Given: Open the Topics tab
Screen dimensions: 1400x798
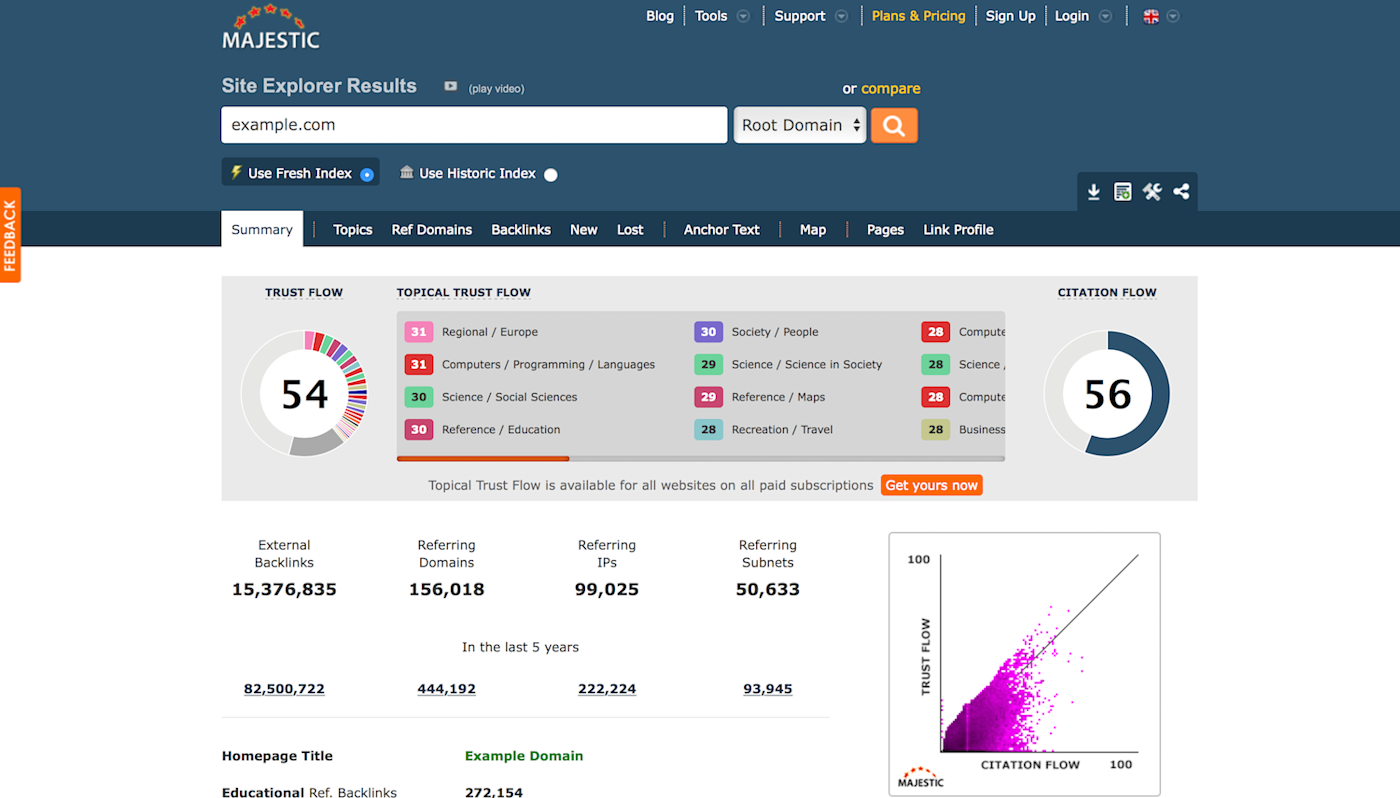Looking at the screenshot, I should click(x=353, y=230).
